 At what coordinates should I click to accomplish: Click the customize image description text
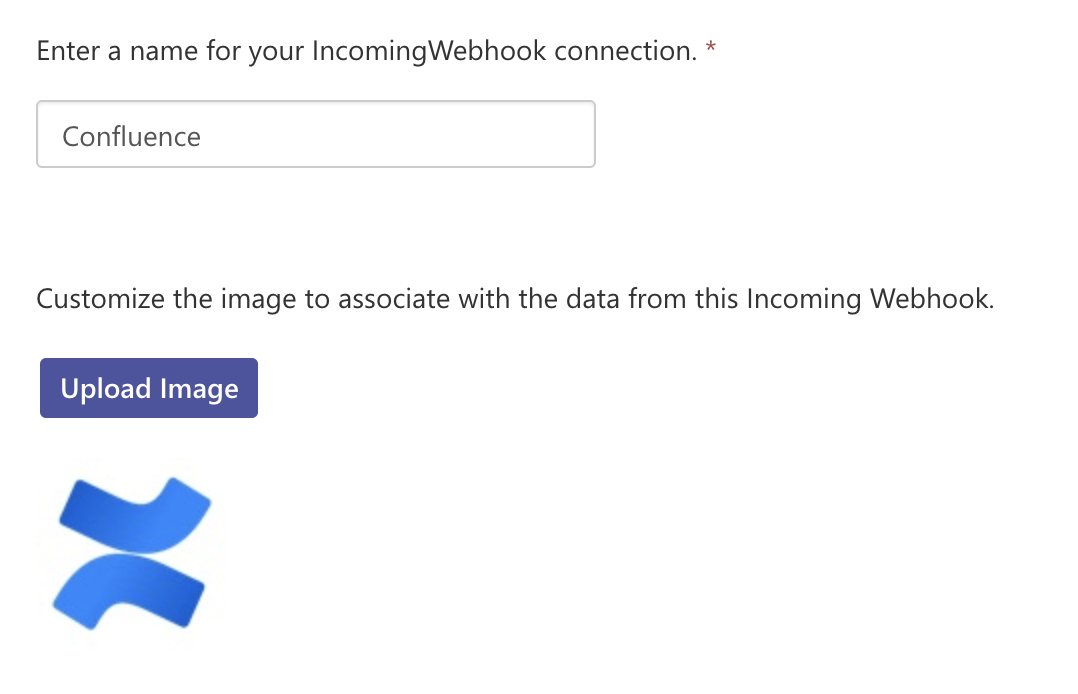[x=515, y=298]
